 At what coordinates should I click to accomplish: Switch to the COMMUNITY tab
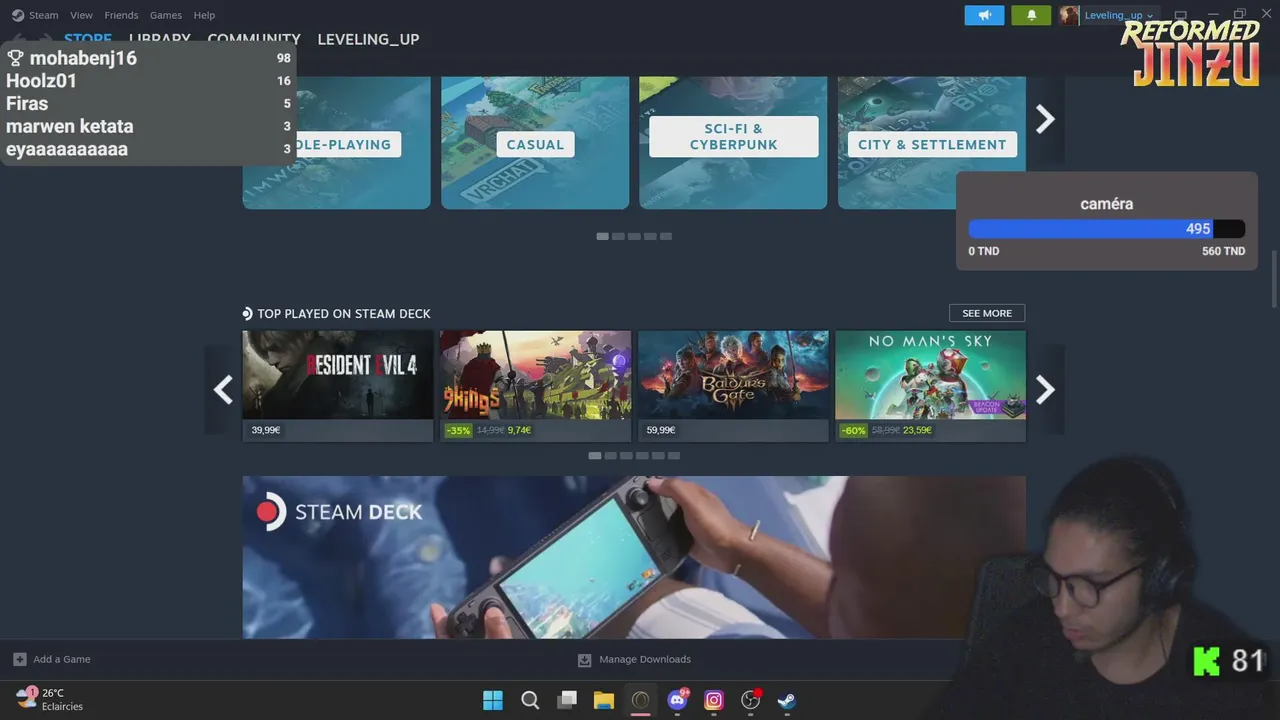254,39
